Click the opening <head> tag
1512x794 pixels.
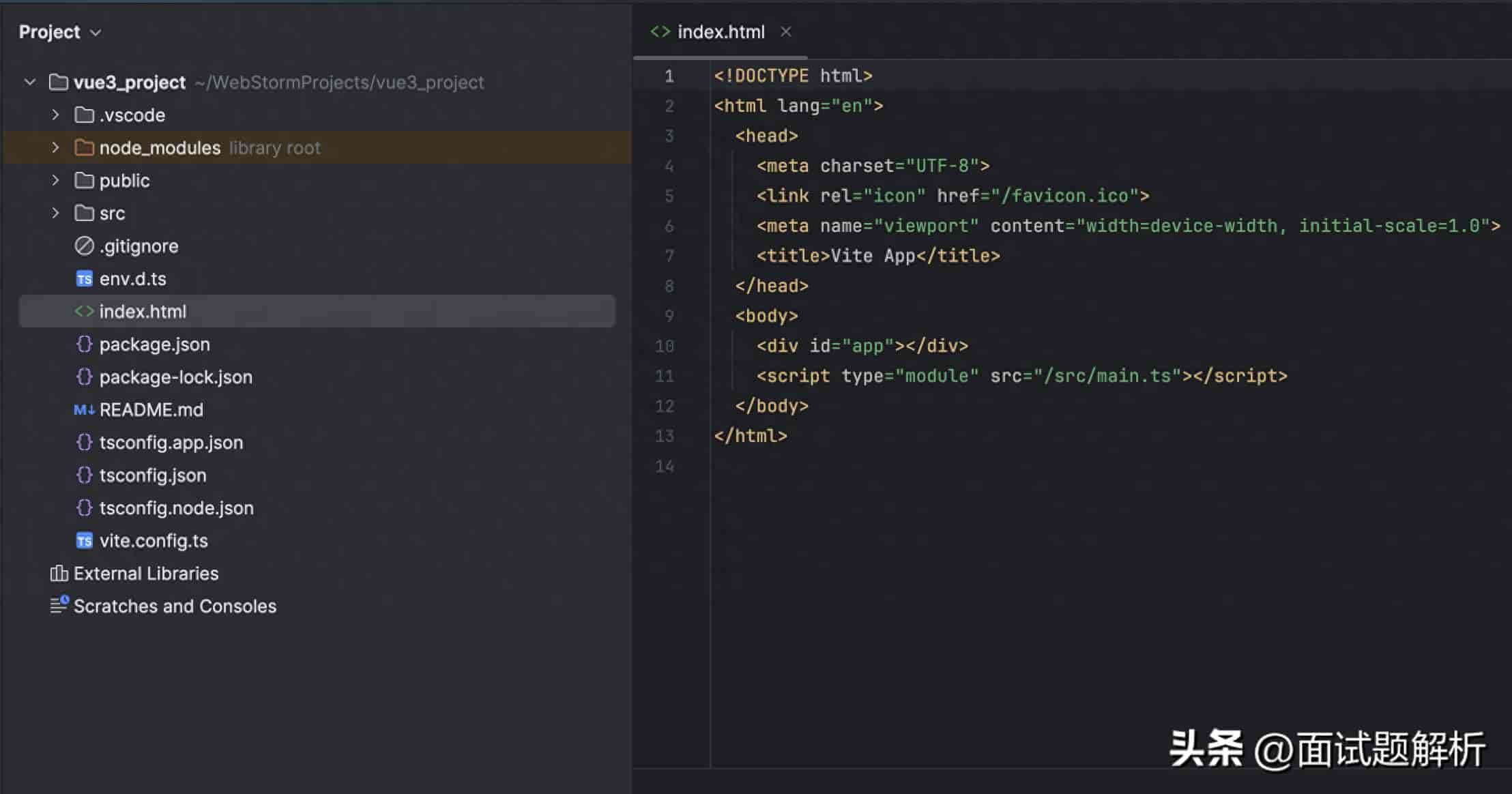[767, 136]
